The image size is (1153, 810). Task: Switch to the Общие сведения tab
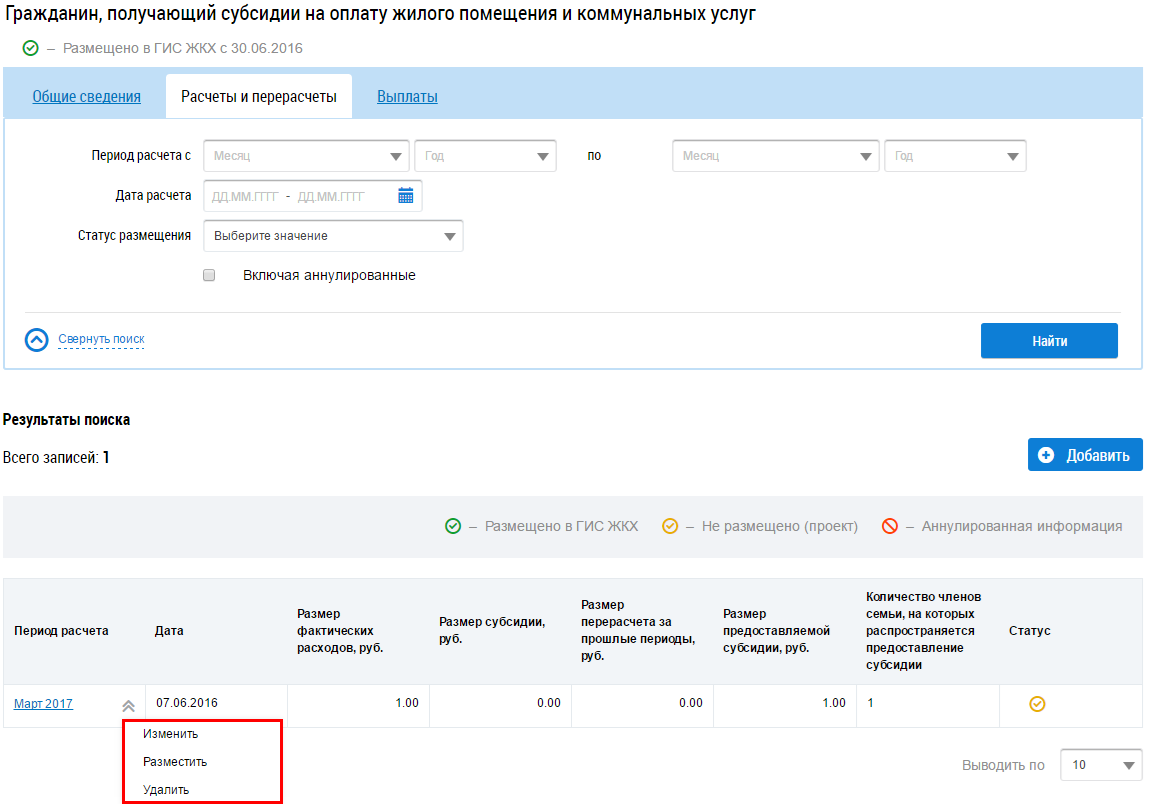[x=86, y=97]
